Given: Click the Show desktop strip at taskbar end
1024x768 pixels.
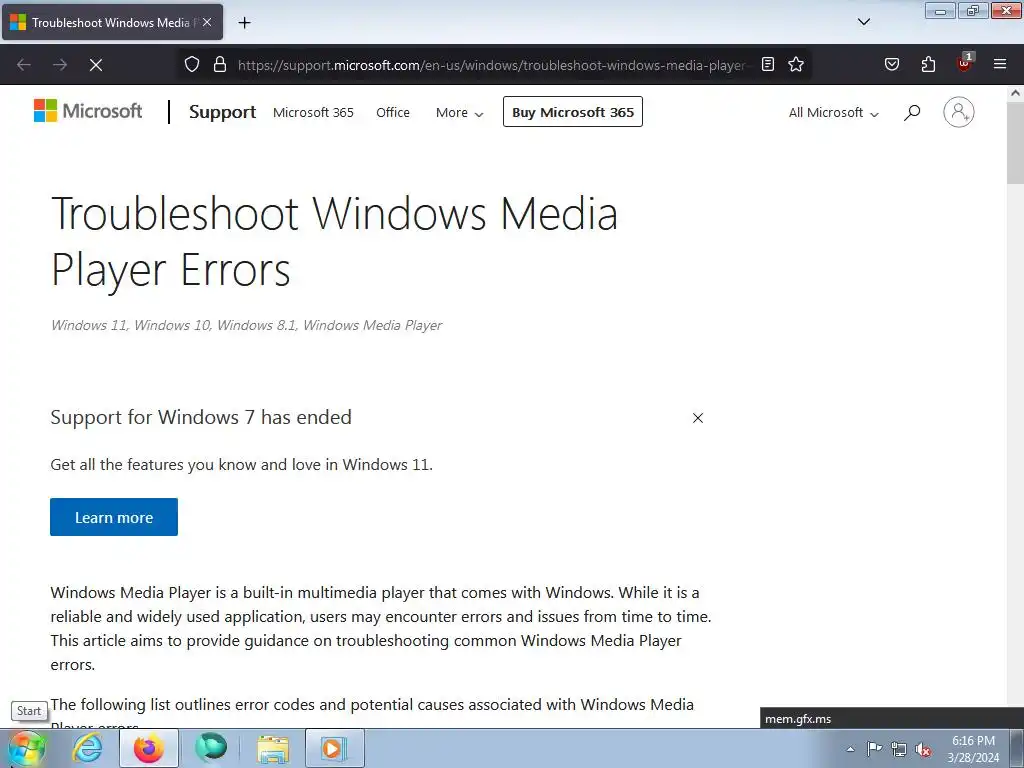Looking at the screenshot, I should click(x=1017, y=748).
